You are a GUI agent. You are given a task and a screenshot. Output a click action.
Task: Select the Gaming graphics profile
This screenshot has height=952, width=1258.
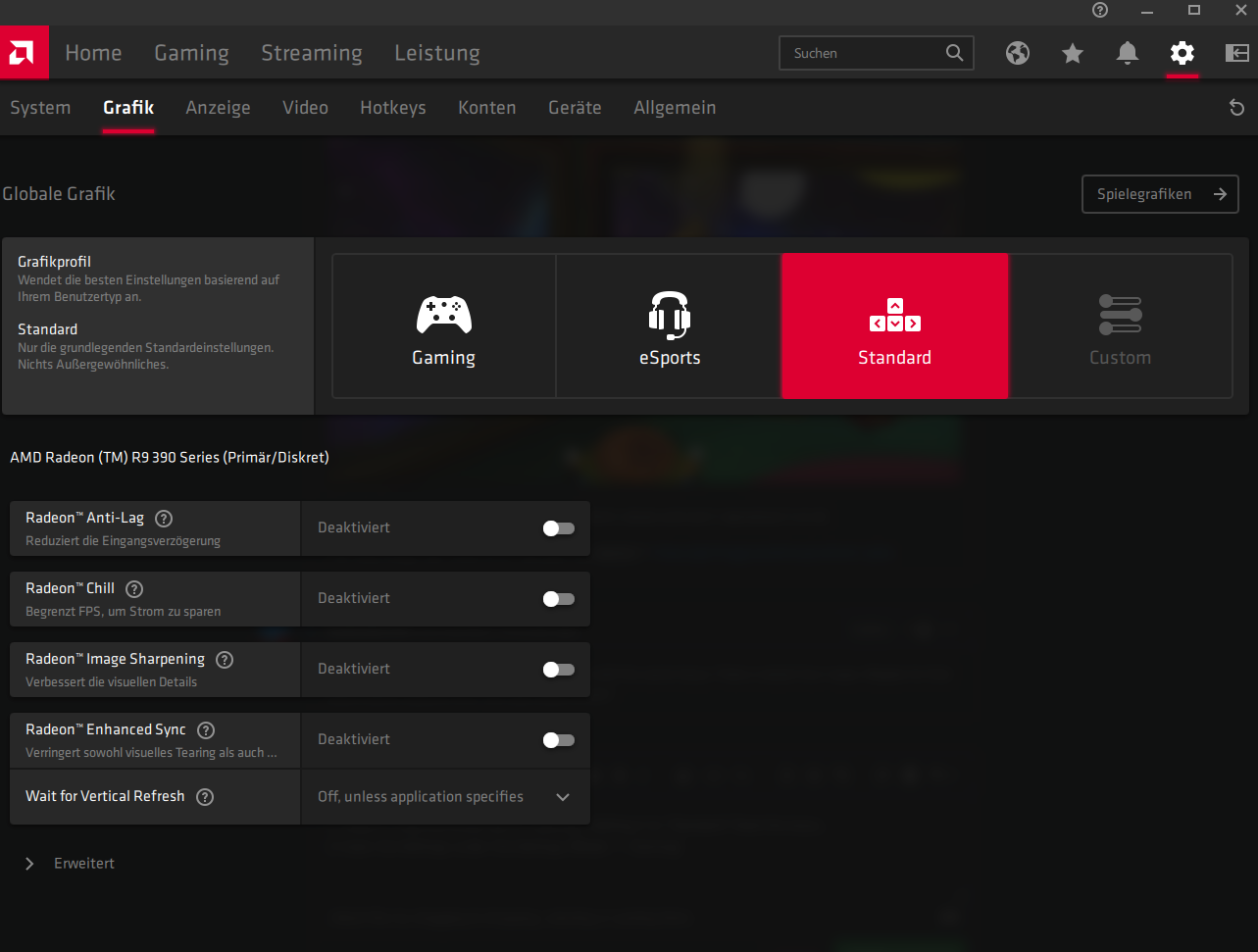coord(444,326)
